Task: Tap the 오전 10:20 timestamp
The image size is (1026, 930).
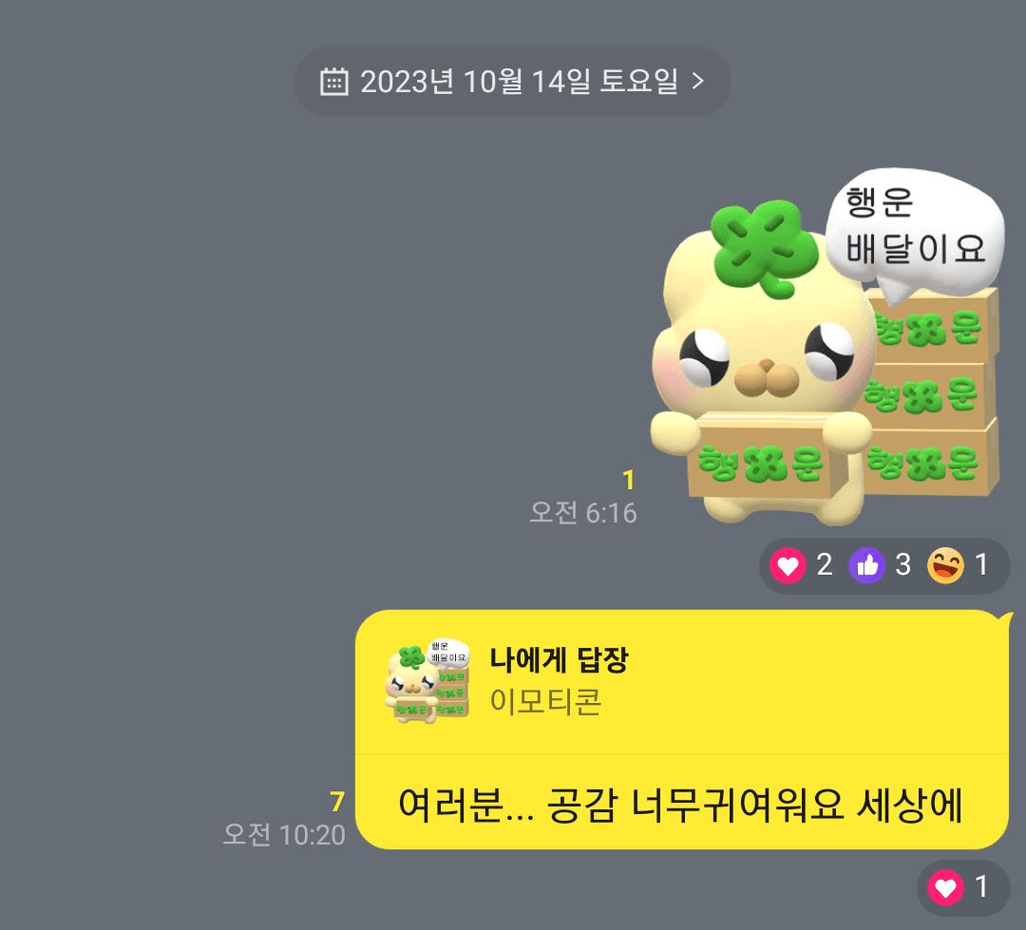Action: point(284,834)
